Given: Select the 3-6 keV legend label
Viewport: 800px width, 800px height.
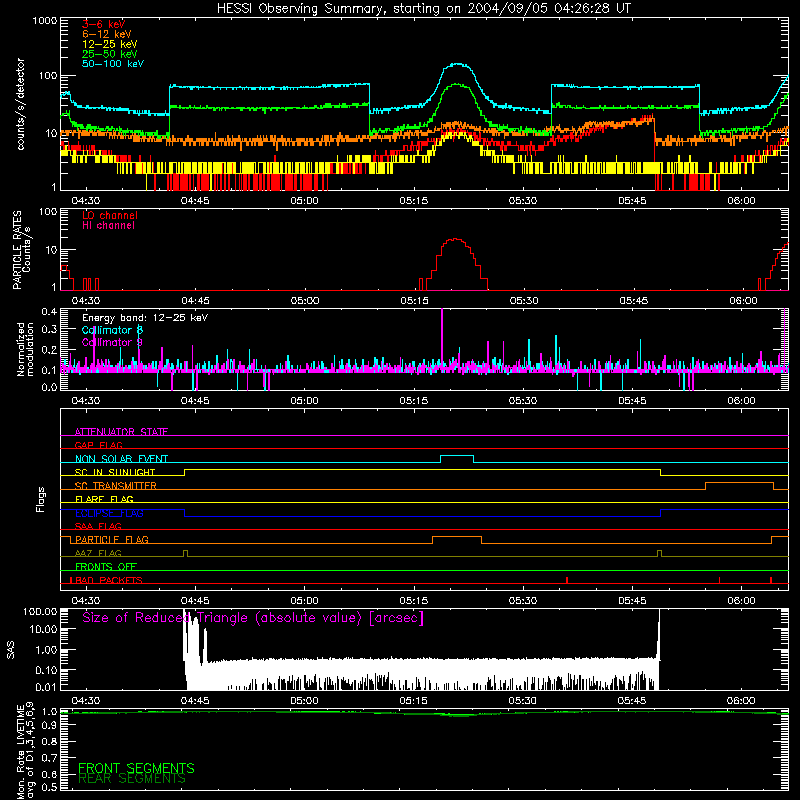Looking at the screenshot, I should point(103,24).
